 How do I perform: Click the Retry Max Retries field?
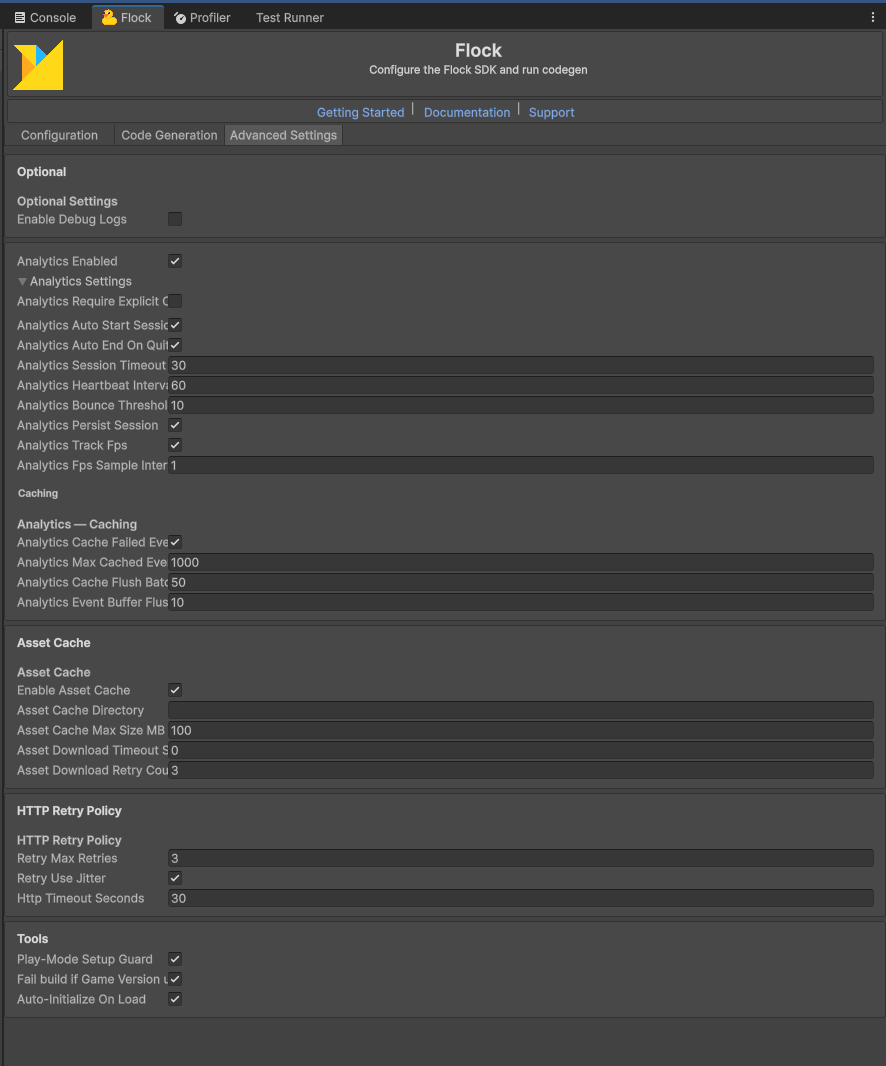point(521,858)
